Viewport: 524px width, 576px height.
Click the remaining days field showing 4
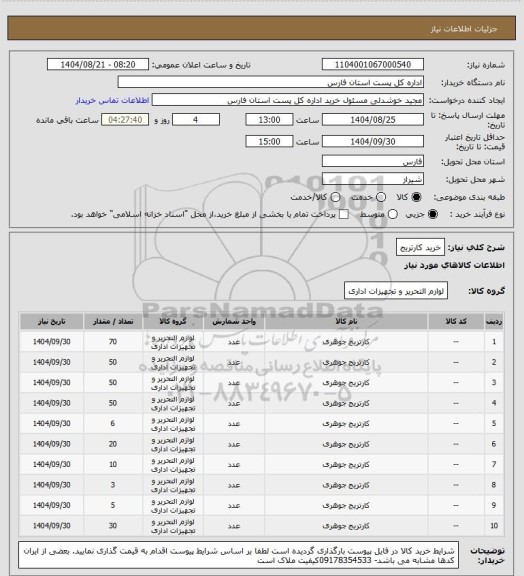196,120
